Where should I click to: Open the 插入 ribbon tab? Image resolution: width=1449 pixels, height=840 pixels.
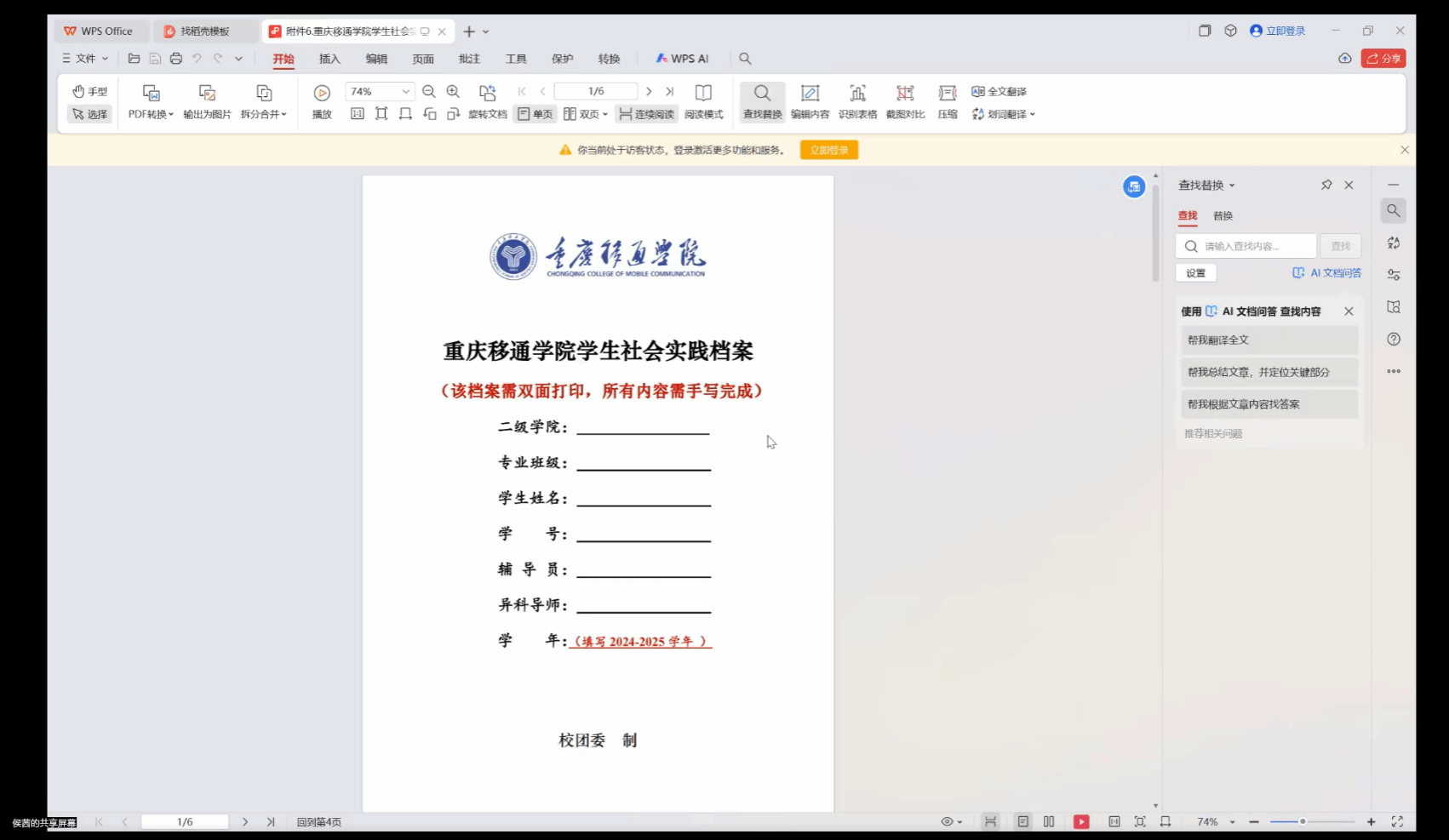point(329,59)
